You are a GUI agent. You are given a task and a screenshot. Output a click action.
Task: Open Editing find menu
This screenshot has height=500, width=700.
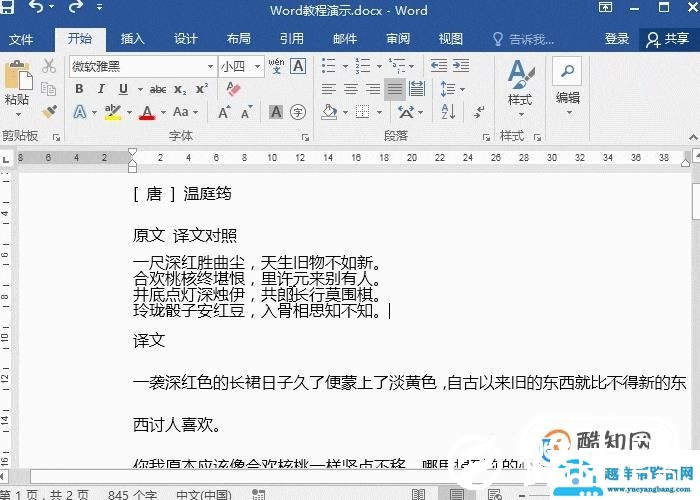click(x=567, y=85)
